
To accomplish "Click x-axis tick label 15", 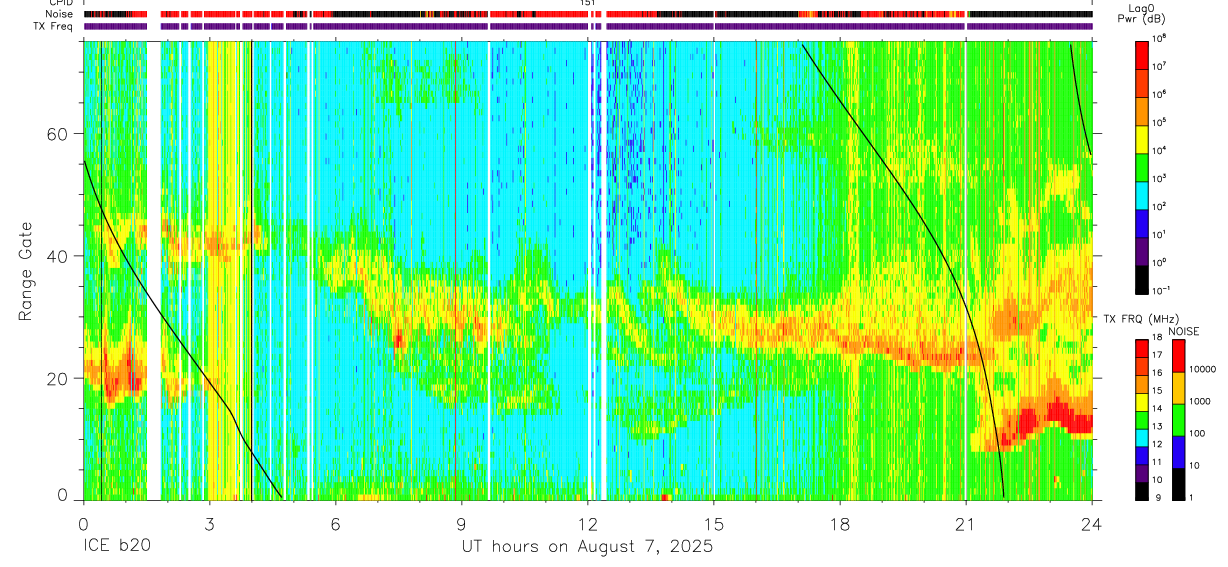I will coord(714,524).
